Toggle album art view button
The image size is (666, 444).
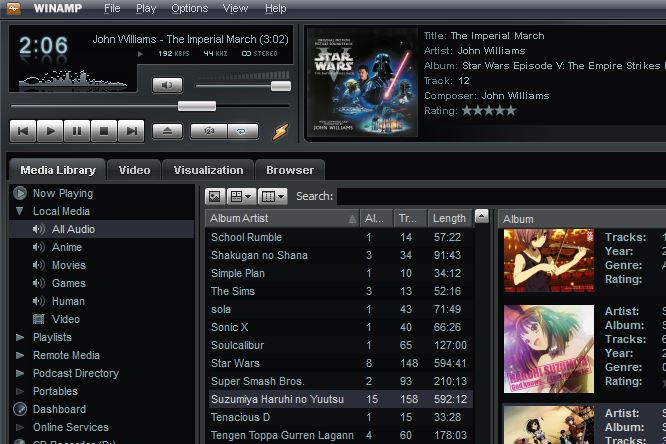point(215,196)
